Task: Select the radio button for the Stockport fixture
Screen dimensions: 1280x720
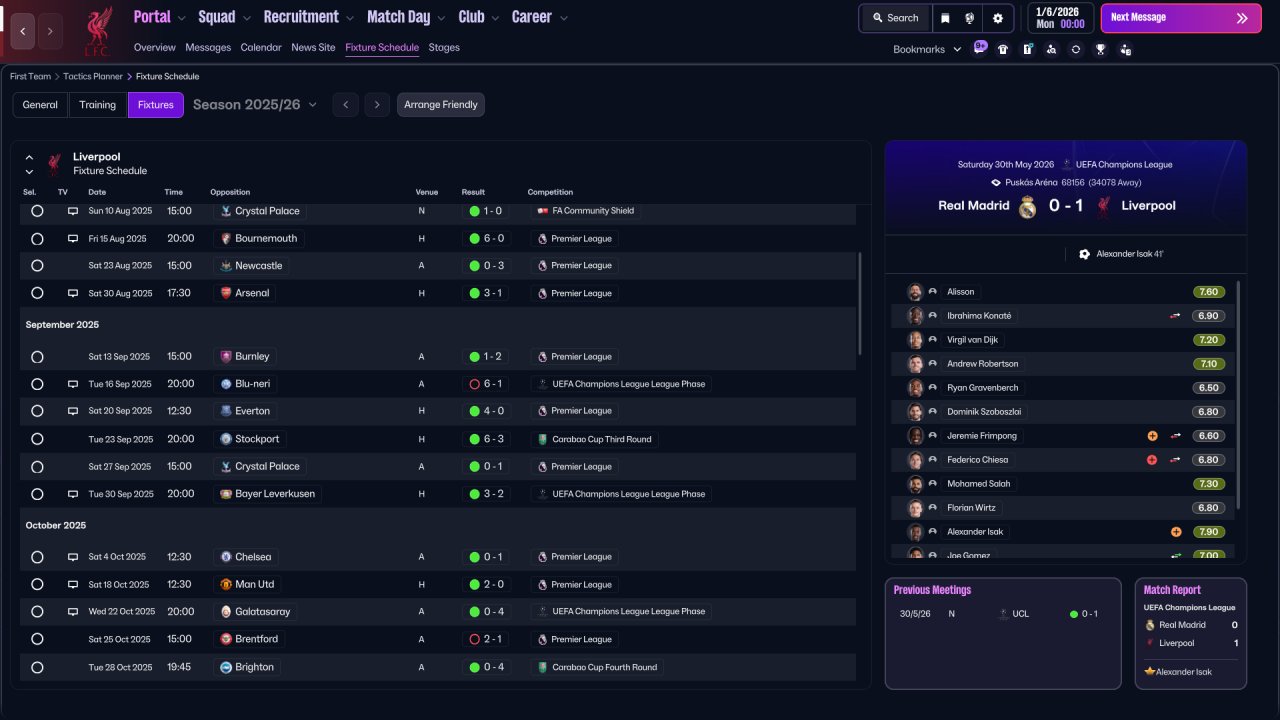Action: [37, 439]
